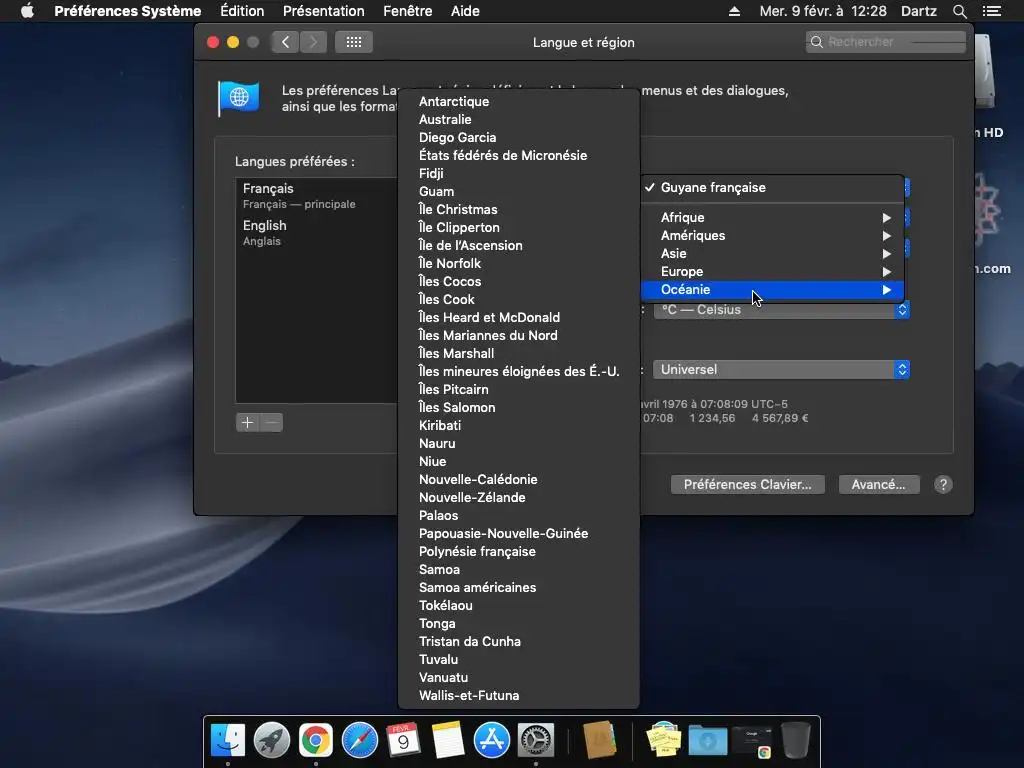
Task: Open the Apple menu
Action: pyautogui.click(x=27, y=11)
